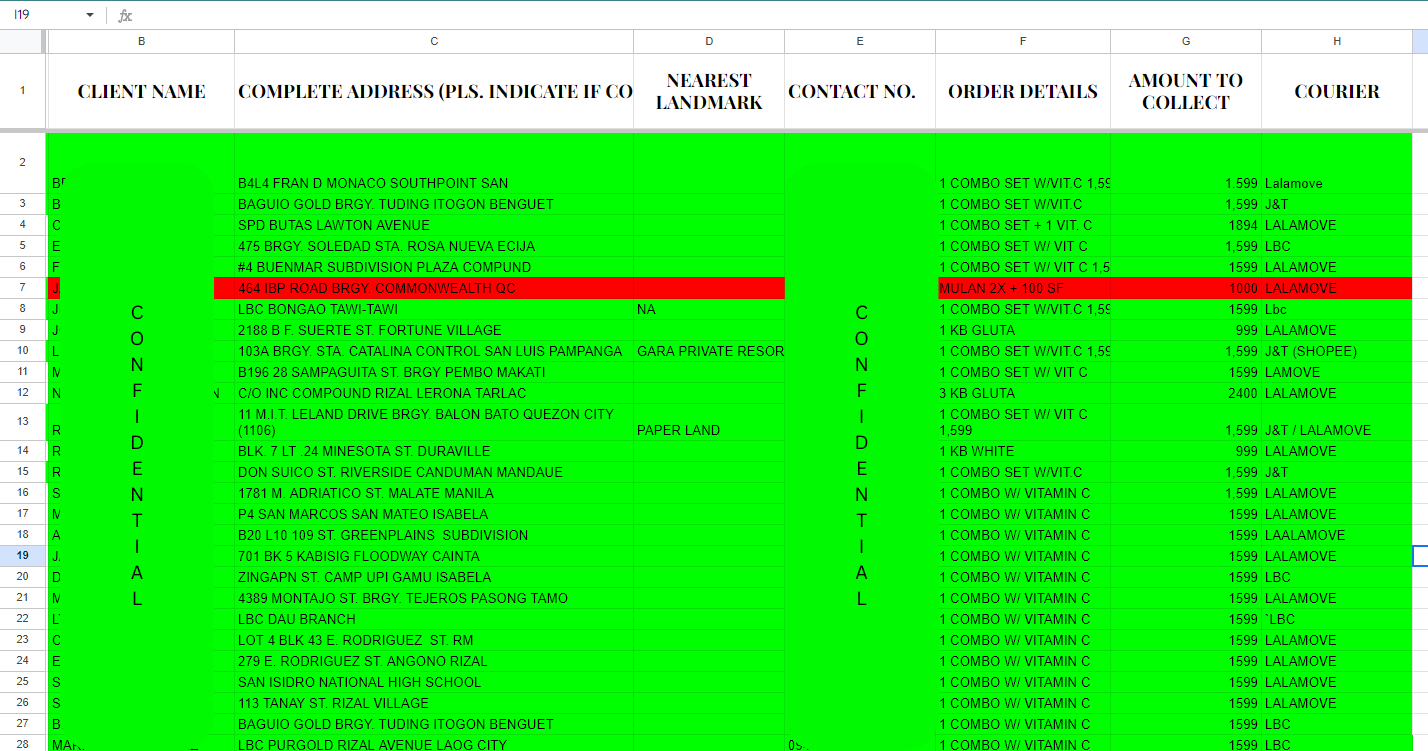
Task: Select column H header
Action: [1337, 41]
